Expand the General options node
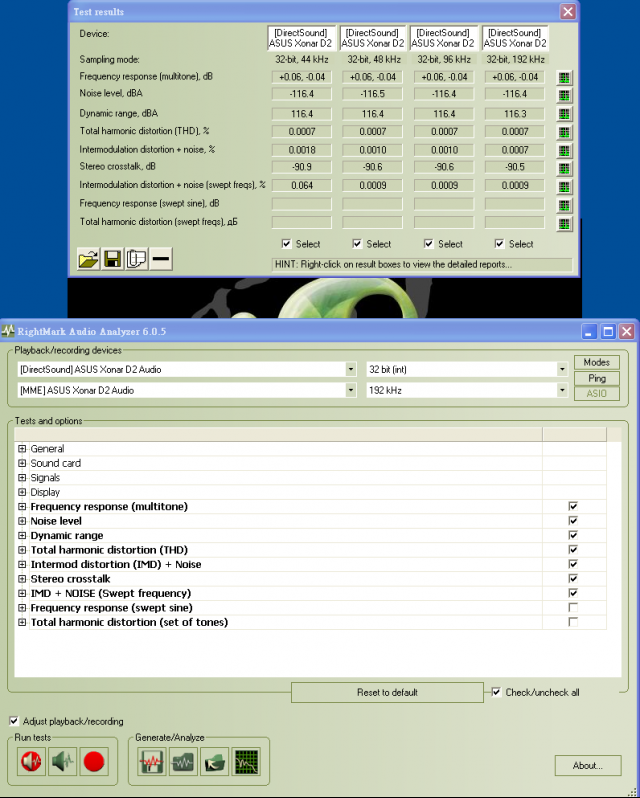Screen dimensions: 640x798 pyautogui.click(x=22, y=449)
